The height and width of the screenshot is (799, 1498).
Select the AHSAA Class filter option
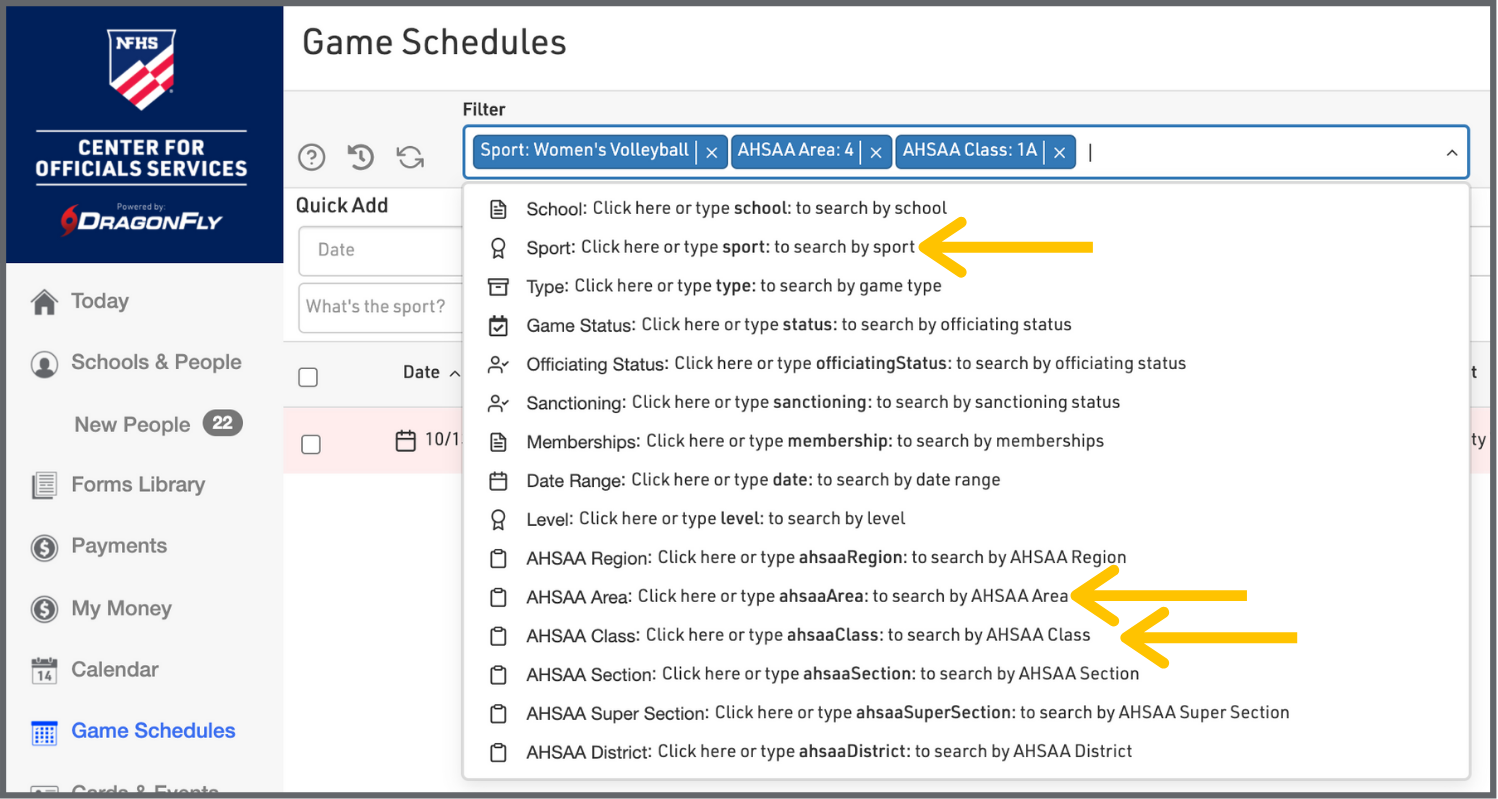(807, 636)
